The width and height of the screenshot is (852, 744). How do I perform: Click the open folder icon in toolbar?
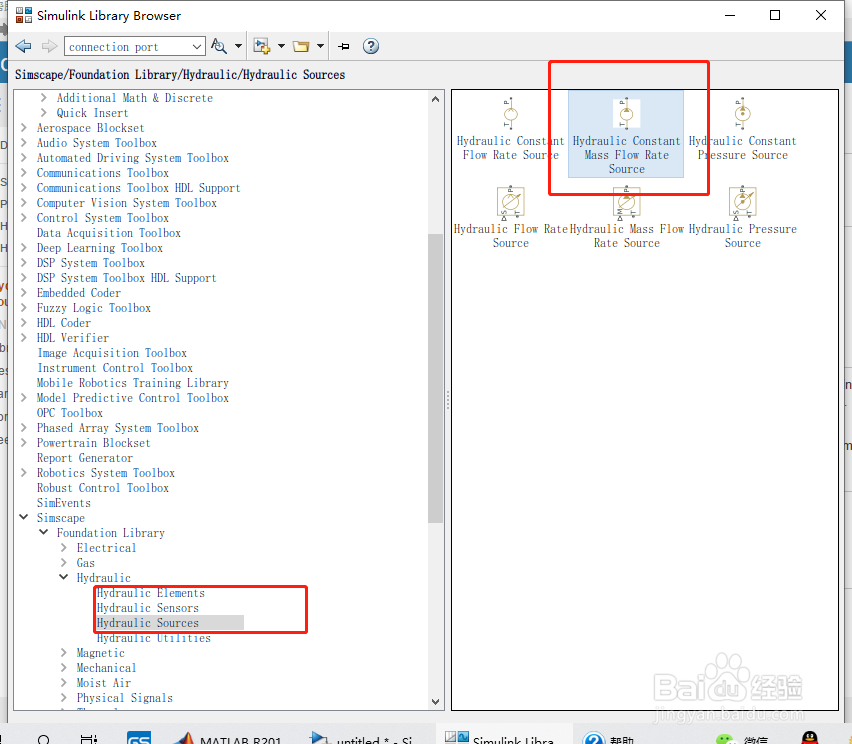(301, 46)
